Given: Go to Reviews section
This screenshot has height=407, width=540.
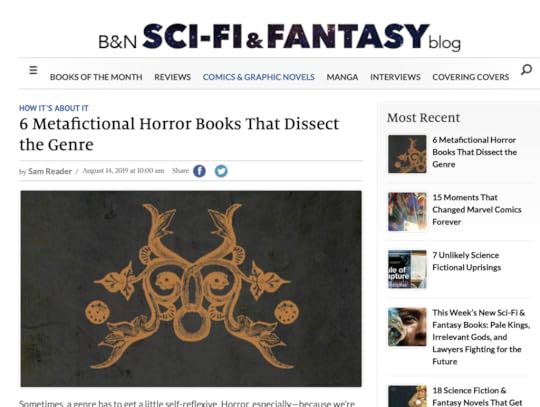Looking at the screenshot, I should (173, 77).
